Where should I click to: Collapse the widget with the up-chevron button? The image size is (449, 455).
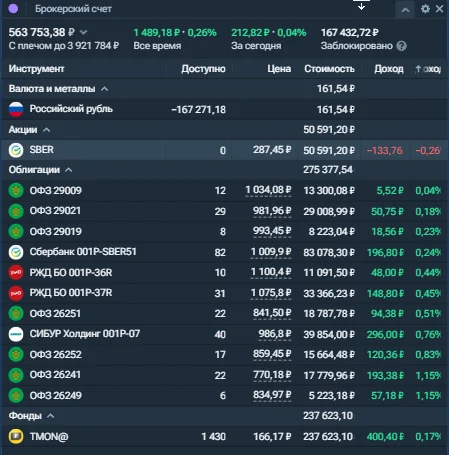tap(405, 10)
